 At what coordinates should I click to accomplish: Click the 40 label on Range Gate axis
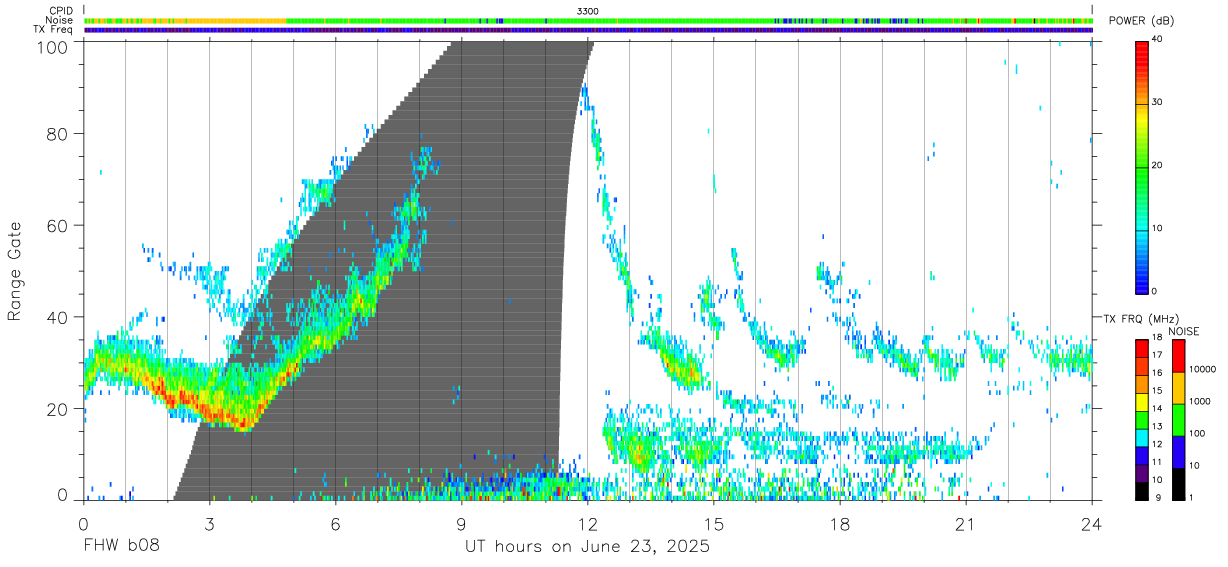click(58, 318)
